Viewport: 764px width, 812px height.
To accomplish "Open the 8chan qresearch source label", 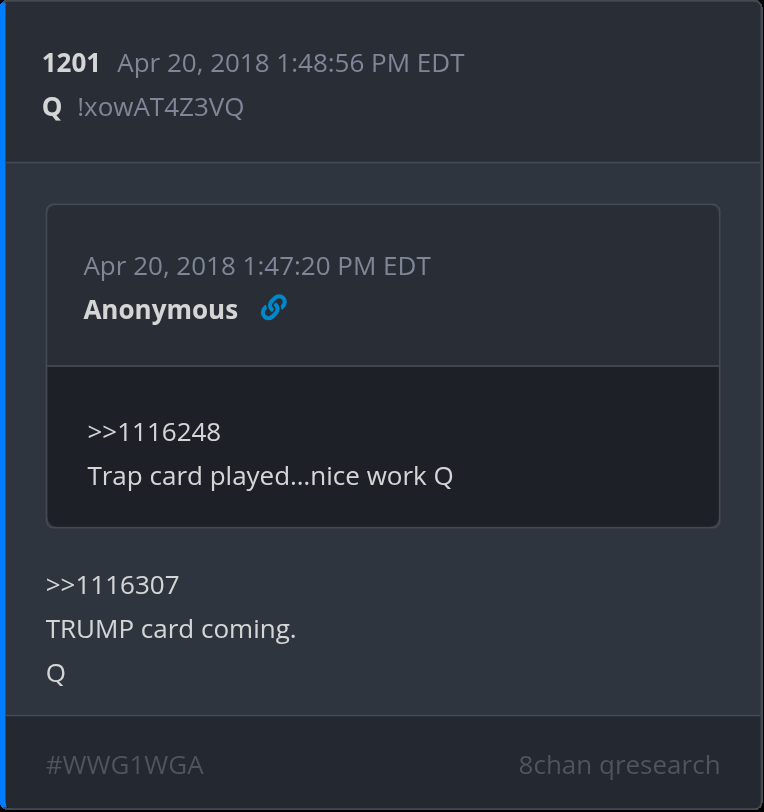I will [x=619, y=765].
